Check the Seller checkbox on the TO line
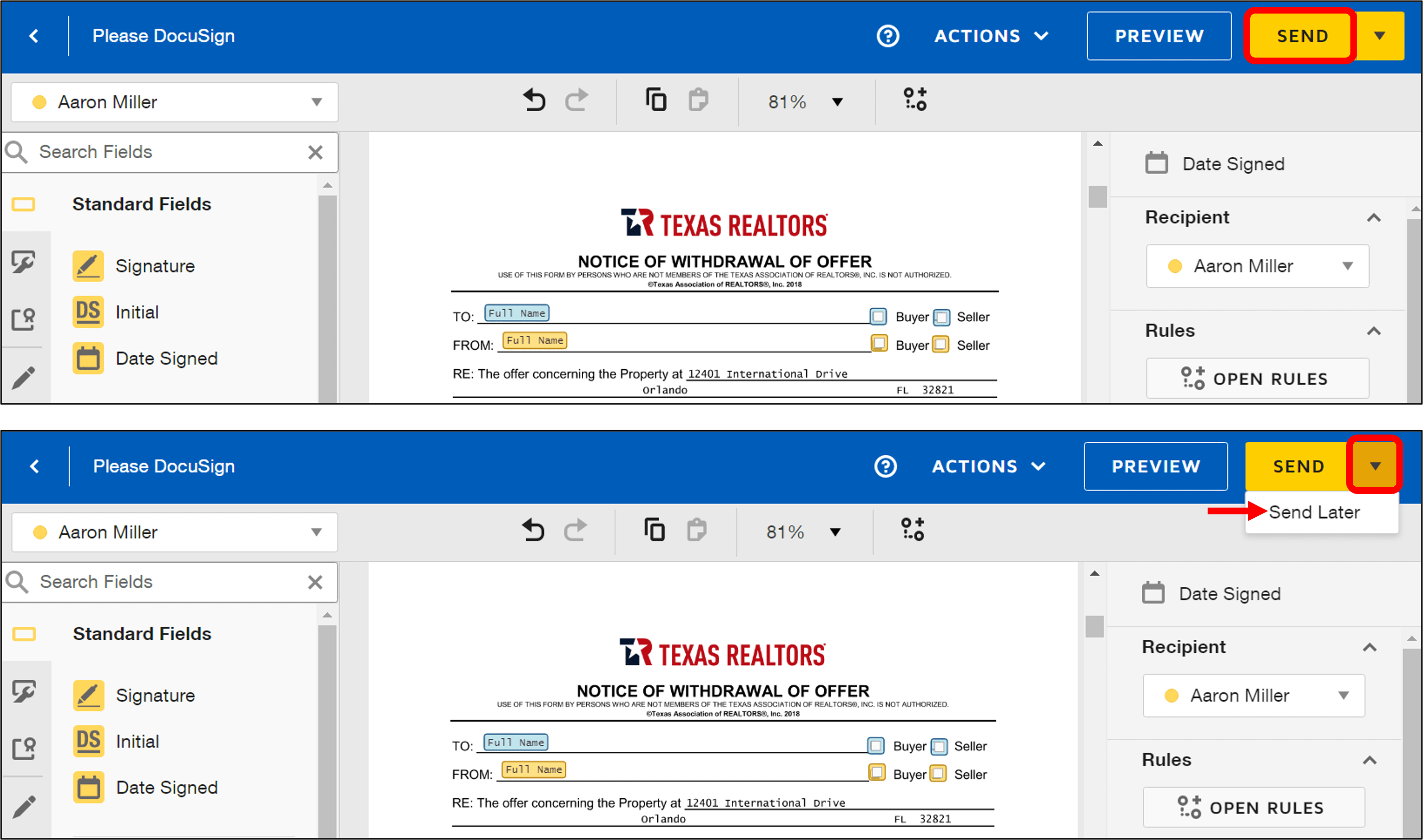 (941, 317)
